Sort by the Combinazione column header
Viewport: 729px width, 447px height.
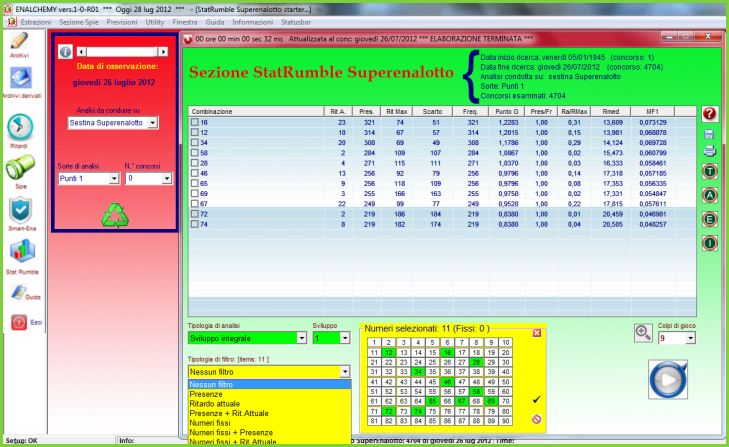(x=256, y=112)
